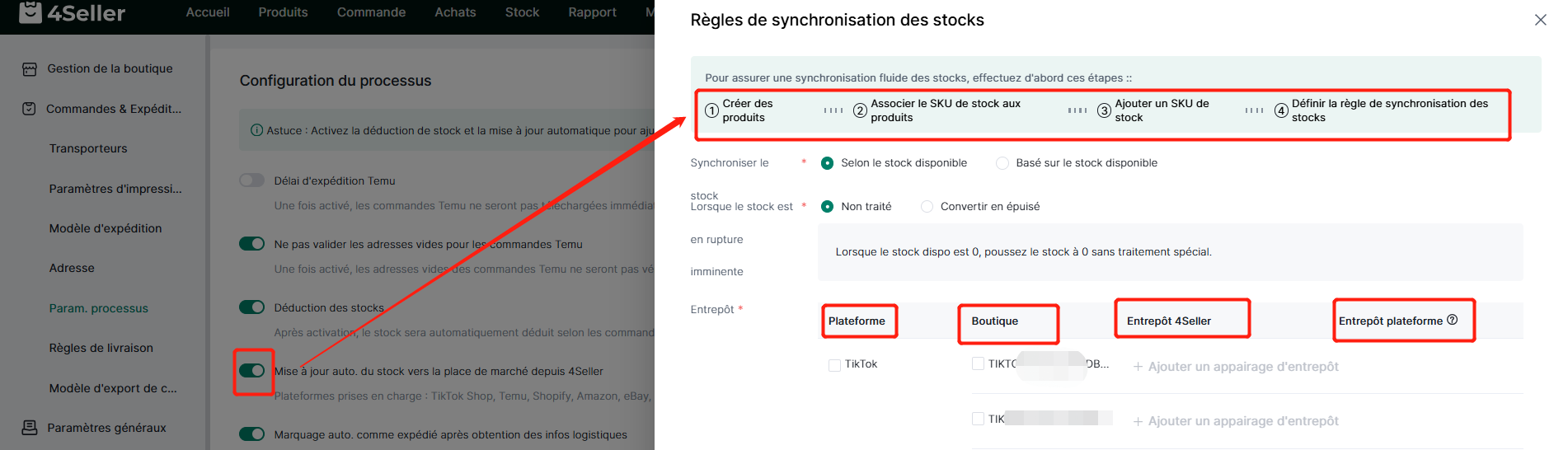Open the Stock top menu

[522, 12]
